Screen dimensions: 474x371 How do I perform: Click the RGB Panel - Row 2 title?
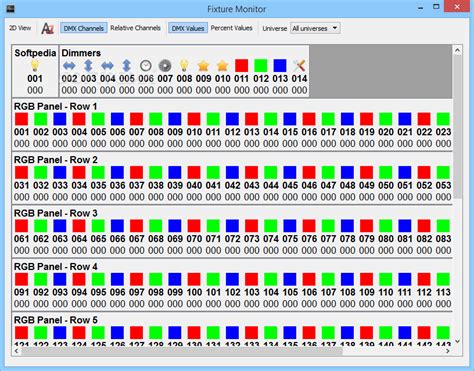click(x=56, y=160)
